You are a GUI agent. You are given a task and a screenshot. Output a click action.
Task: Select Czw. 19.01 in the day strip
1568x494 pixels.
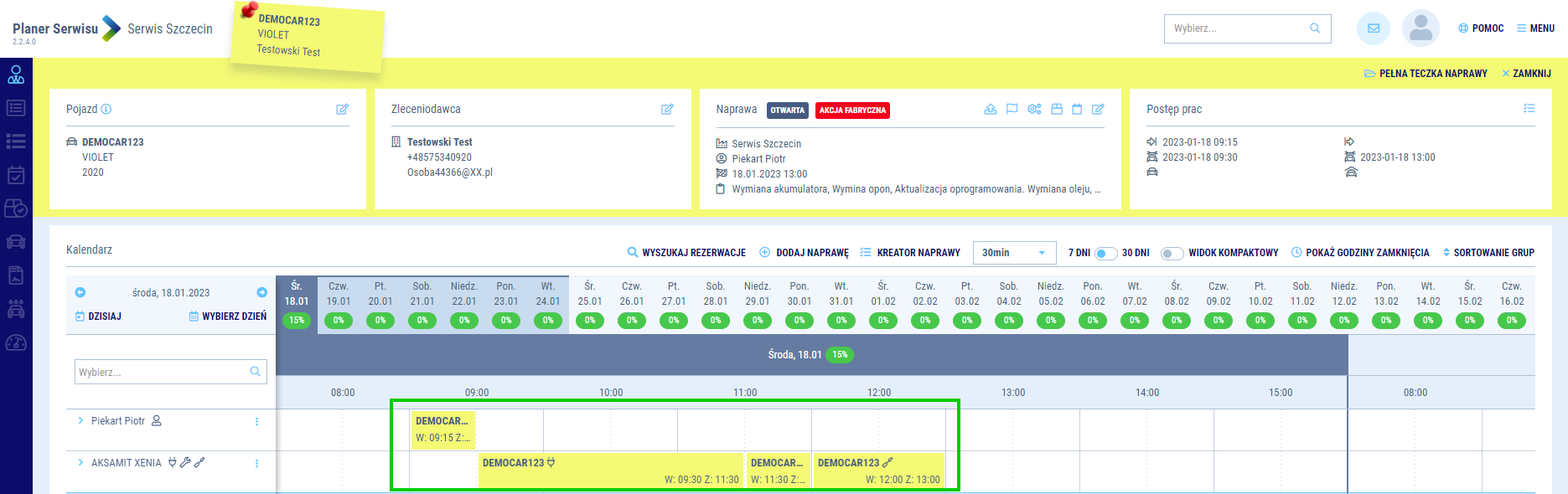(339, 294)
